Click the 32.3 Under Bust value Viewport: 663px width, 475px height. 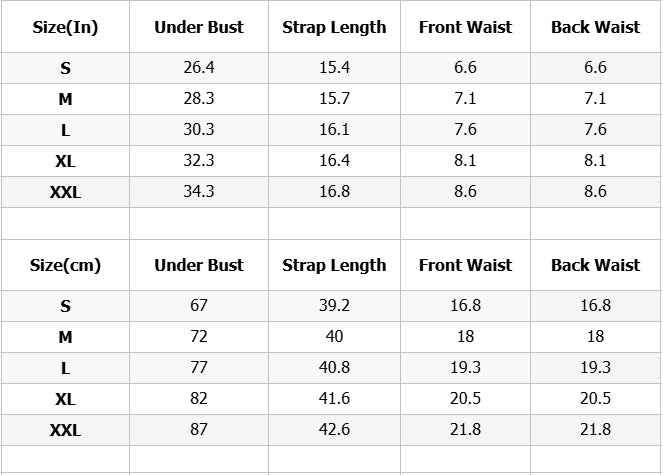199,160
